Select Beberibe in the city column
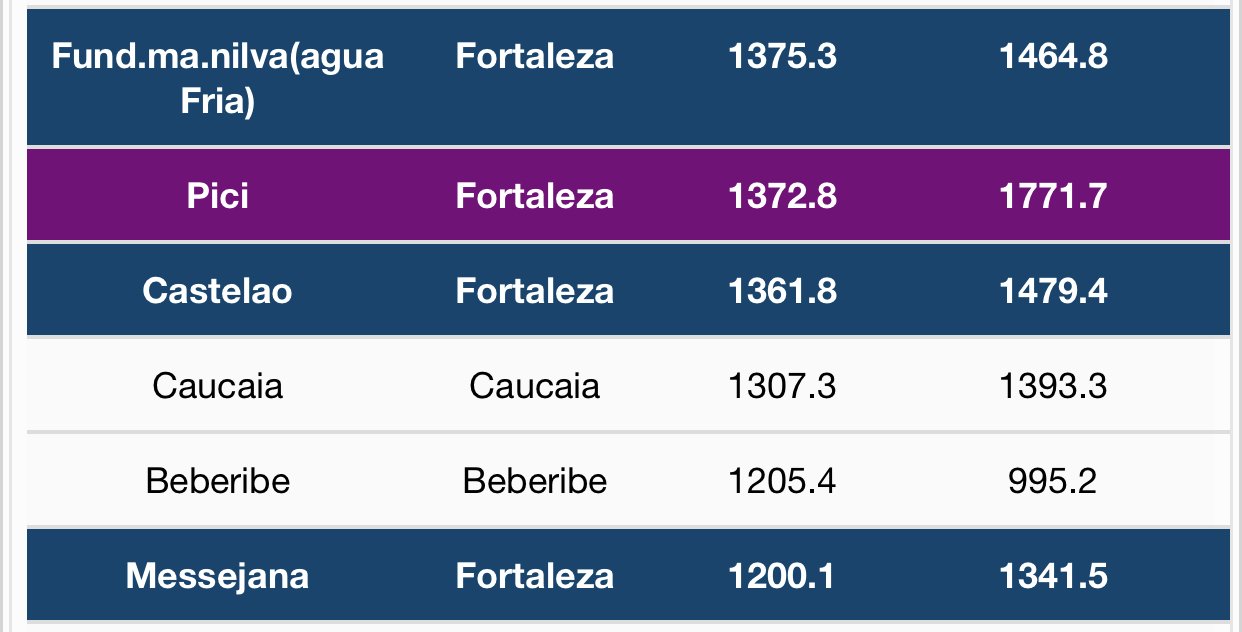The width and height of the screenshot is (1242, 632). point(534,481)
